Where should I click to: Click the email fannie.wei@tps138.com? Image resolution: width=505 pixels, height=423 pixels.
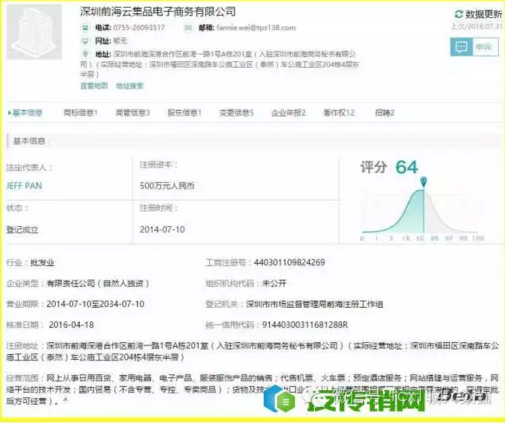[256, 28]
